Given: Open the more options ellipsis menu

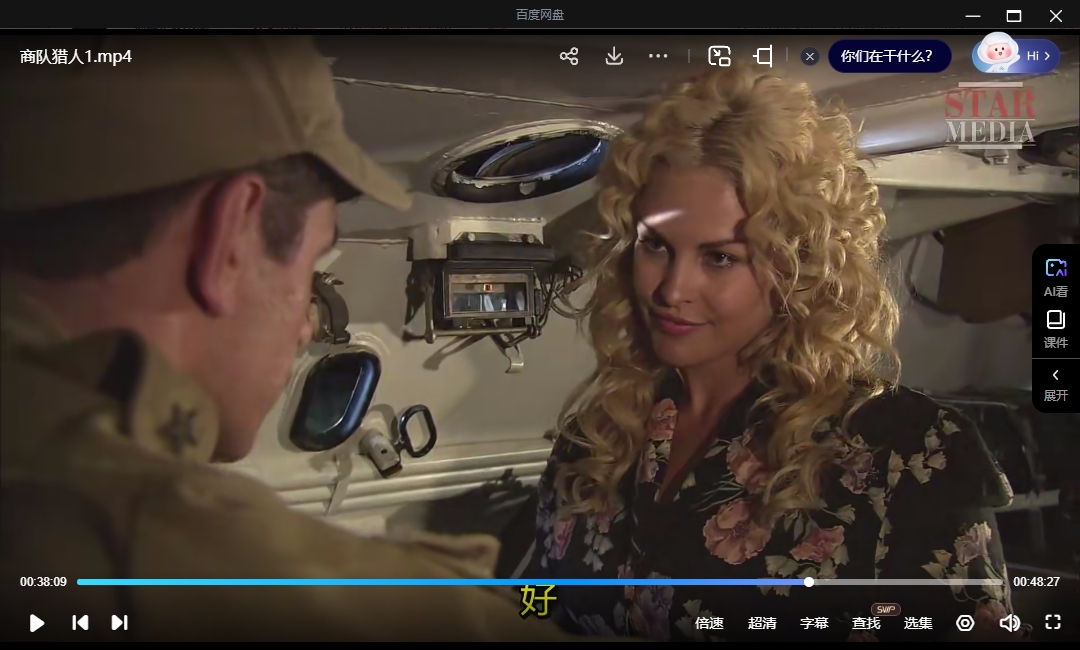Looking at the screenshot, I should [x=658, y=56].
